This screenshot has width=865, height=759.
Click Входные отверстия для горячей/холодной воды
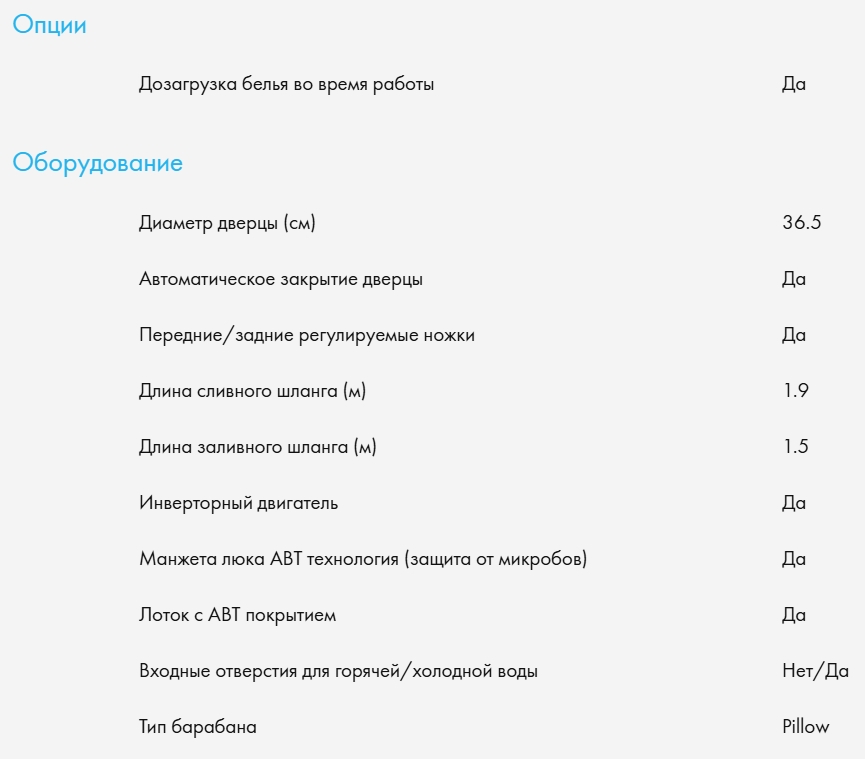pos(338,671)
